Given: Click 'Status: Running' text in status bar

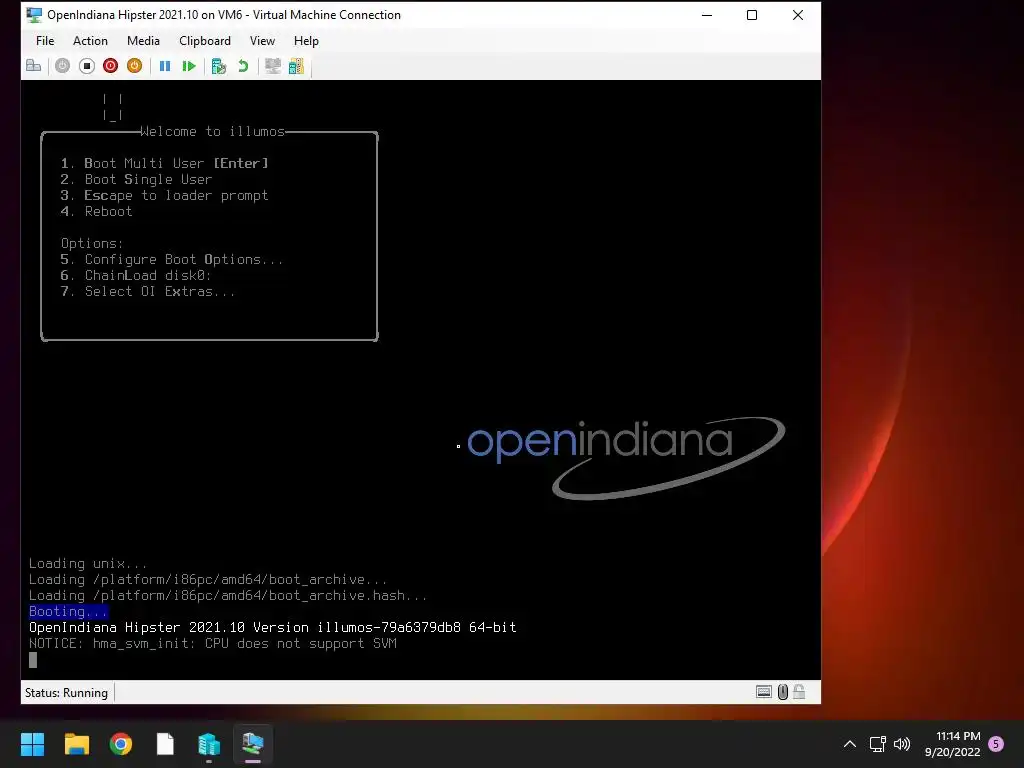Looking at the screenshot, I should point(66,693).
